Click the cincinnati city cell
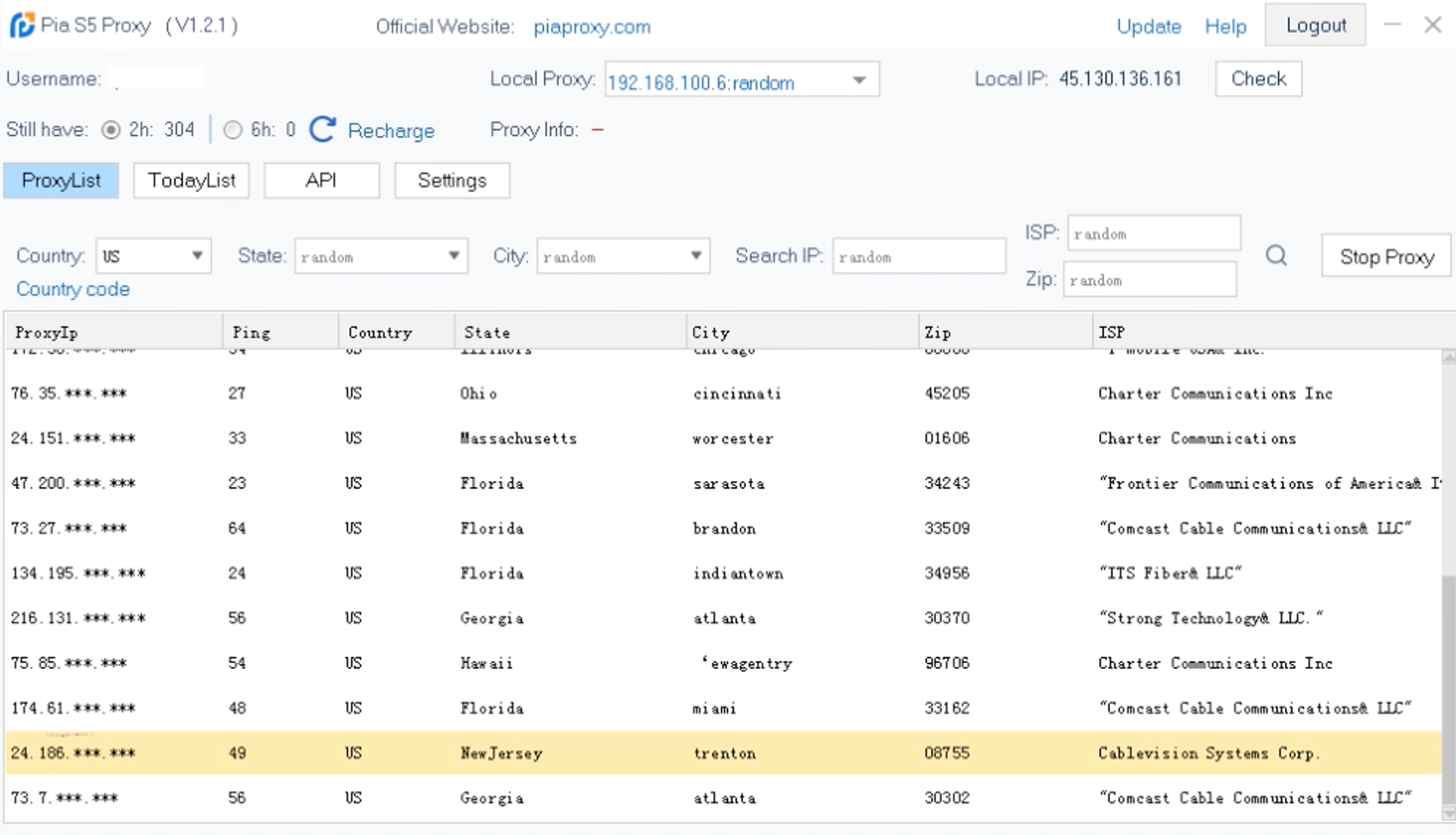Screen dimensions: 1456x835 pos(737,393)
